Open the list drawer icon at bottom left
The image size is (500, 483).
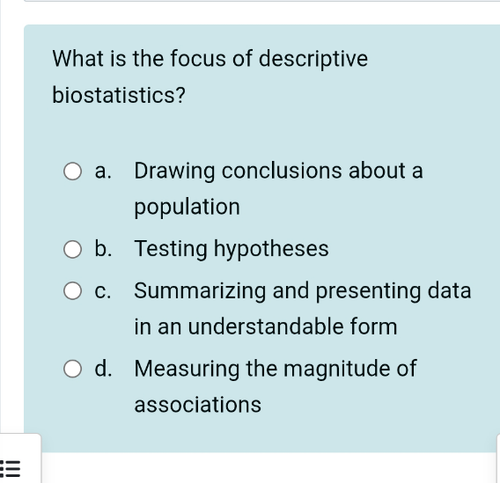point(10,468)
